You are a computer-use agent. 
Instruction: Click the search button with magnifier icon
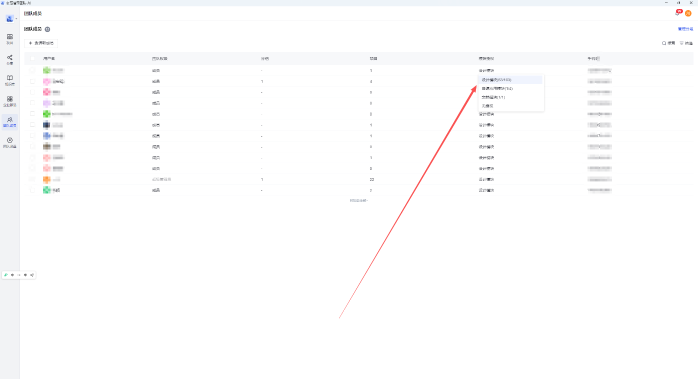tap(669, 43)
